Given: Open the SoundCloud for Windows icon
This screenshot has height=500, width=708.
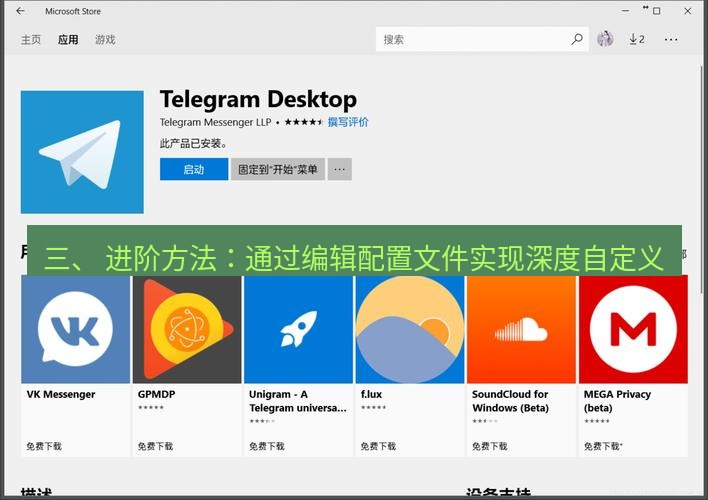Looking at the screenshot, I should click(x=522, y=329).
